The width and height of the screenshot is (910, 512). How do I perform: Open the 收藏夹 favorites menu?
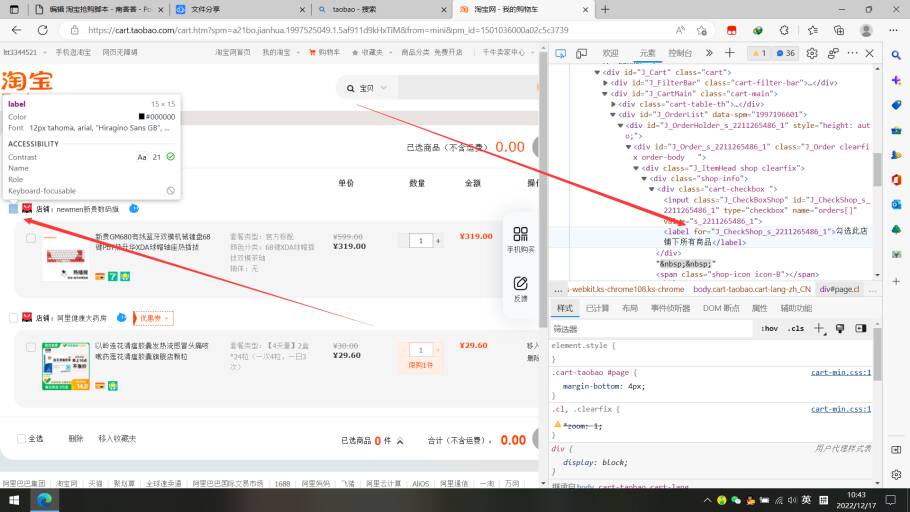tap(370, 52)
